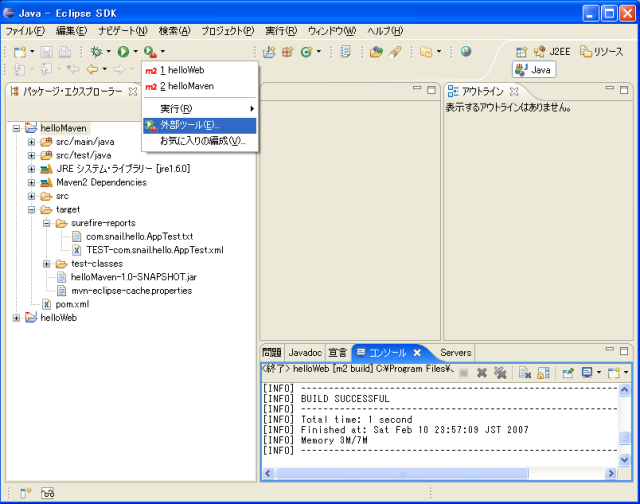The height and width of the screenshot is (504, 640).
Task: Select pom.xml in the package explorer
Action: 71,304
